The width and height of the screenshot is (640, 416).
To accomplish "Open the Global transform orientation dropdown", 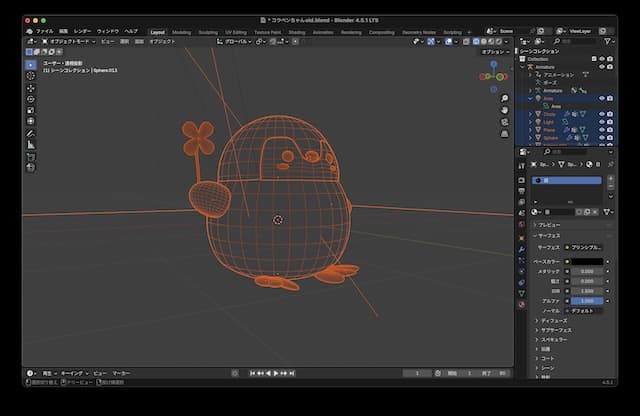I will click(x=235, y=42).
